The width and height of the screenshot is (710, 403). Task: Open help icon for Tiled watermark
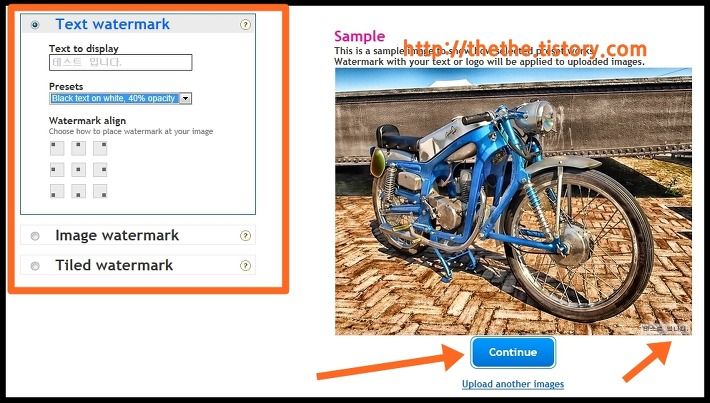click(245, 266)
